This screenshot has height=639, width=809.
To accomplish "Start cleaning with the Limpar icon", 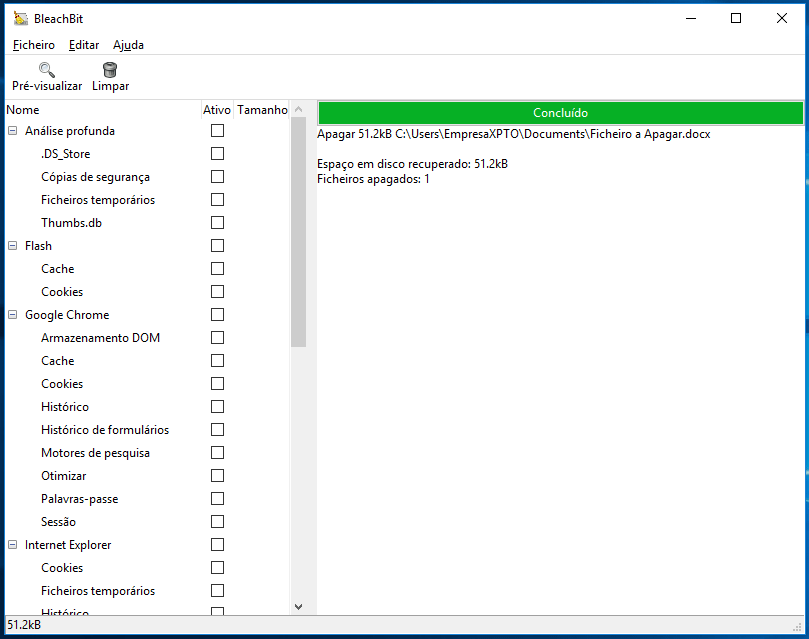I will click(110, 70).
